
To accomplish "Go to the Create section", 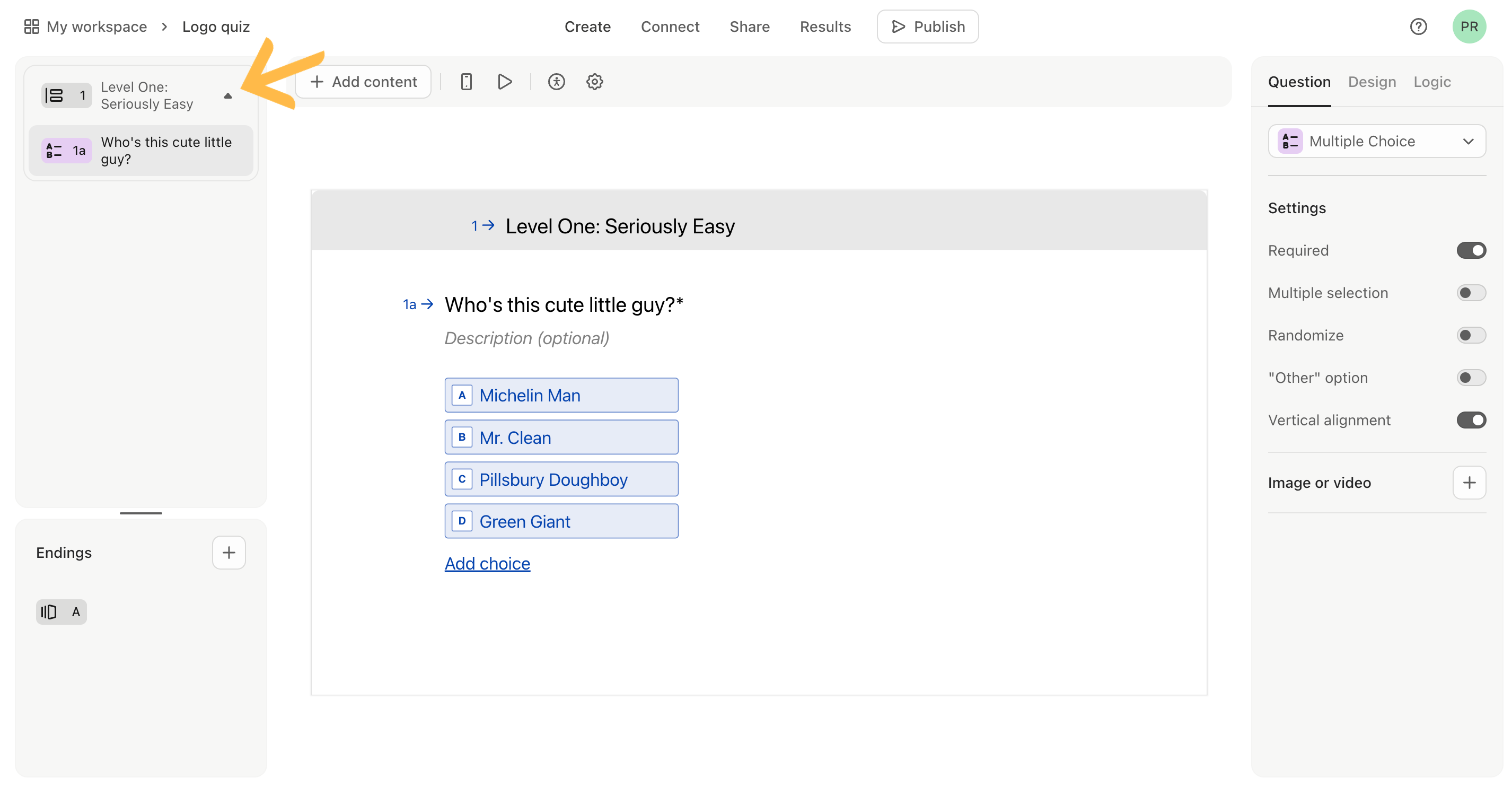I will 587,27.
